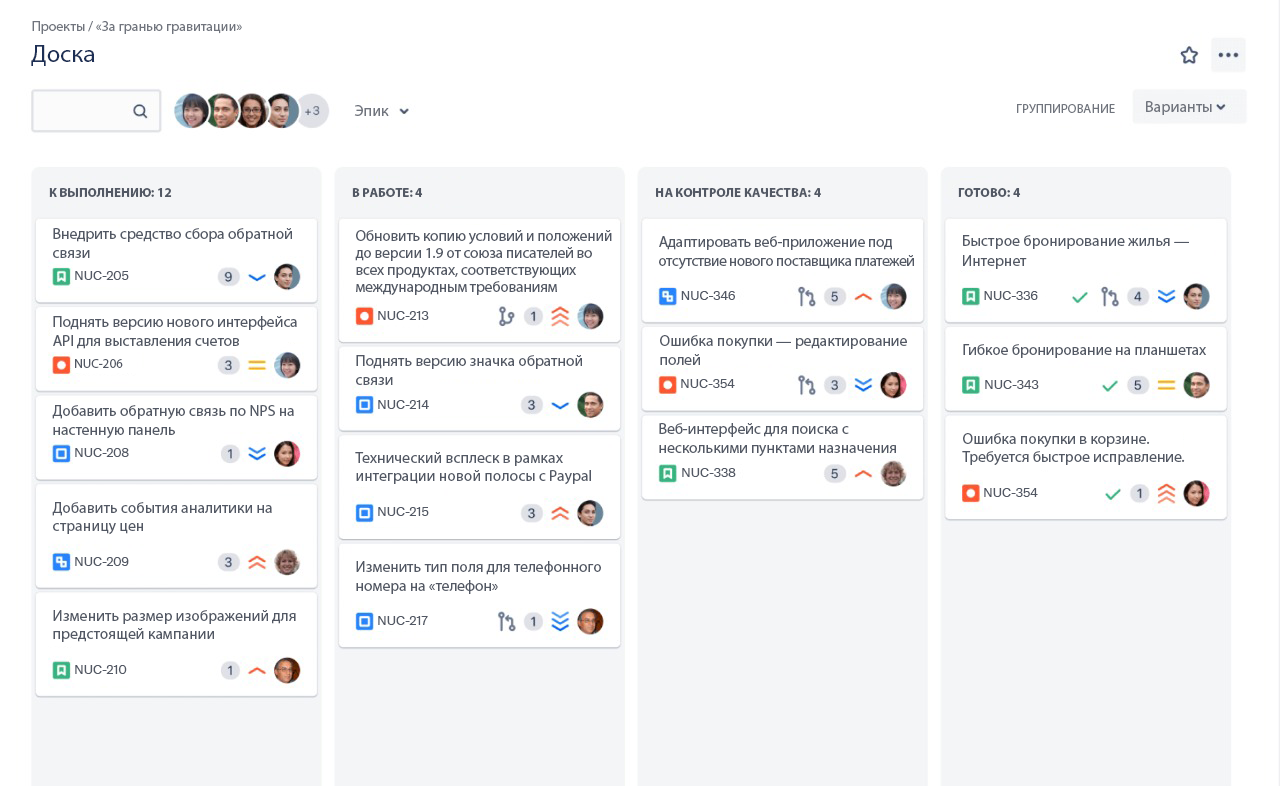The image size is (1280, 786).
Task: Star this board as favorite
Action: click(x=1189, y=55)
